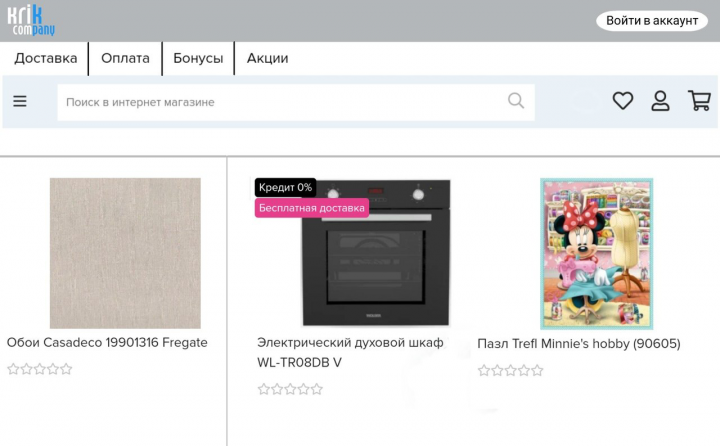
Task: Open the Minnie puzzle product image
Action: [596, 254]
